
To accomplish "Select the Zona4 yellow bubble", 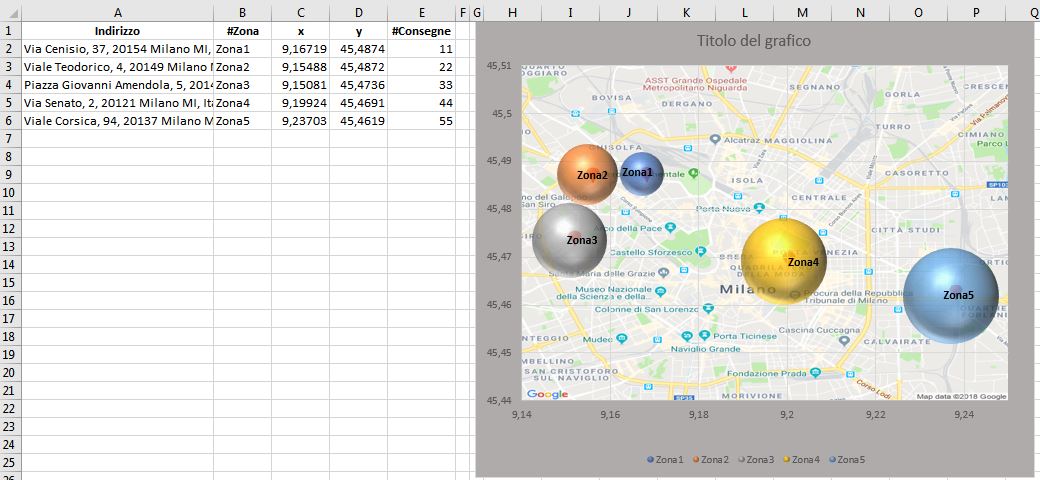I will pos(784,261).
